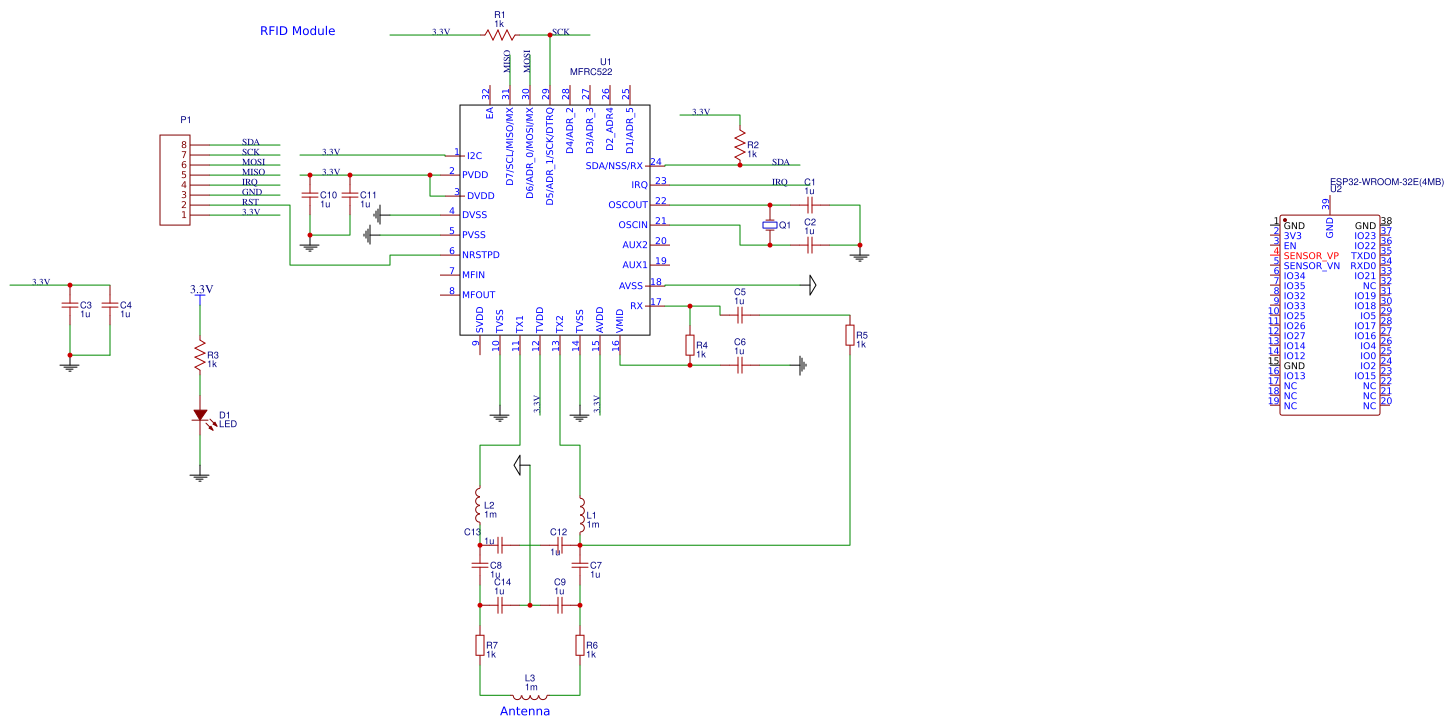Click the "RXD0" pin on ESP32
The image size is (1456, 728).
click(x=1364, y=266)
